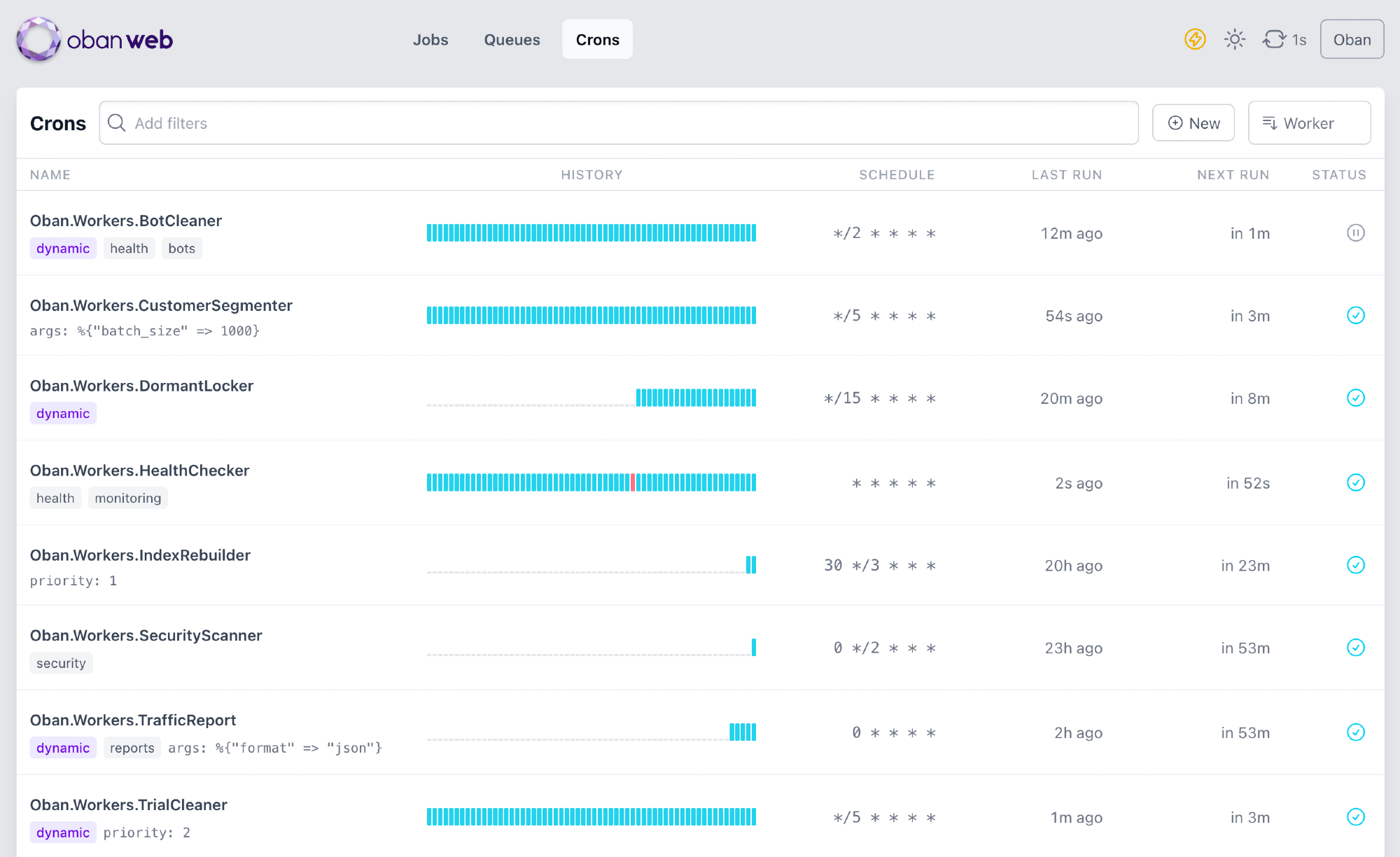Image resolution: width=1400 pixels, height=857 pixels.
Task: Open the Oban instance selector
Action: click(x=1351, y=39)
